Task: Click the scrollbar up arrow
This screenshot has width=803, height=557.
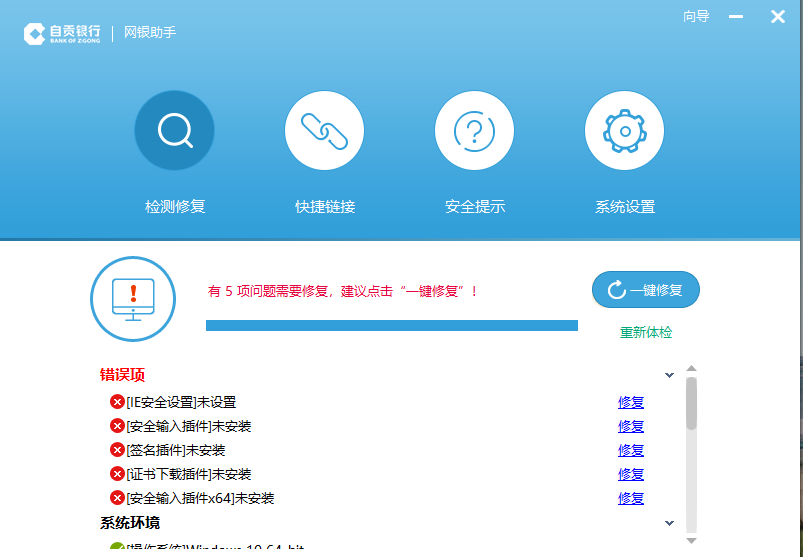Action: click(x=691, y=369)
